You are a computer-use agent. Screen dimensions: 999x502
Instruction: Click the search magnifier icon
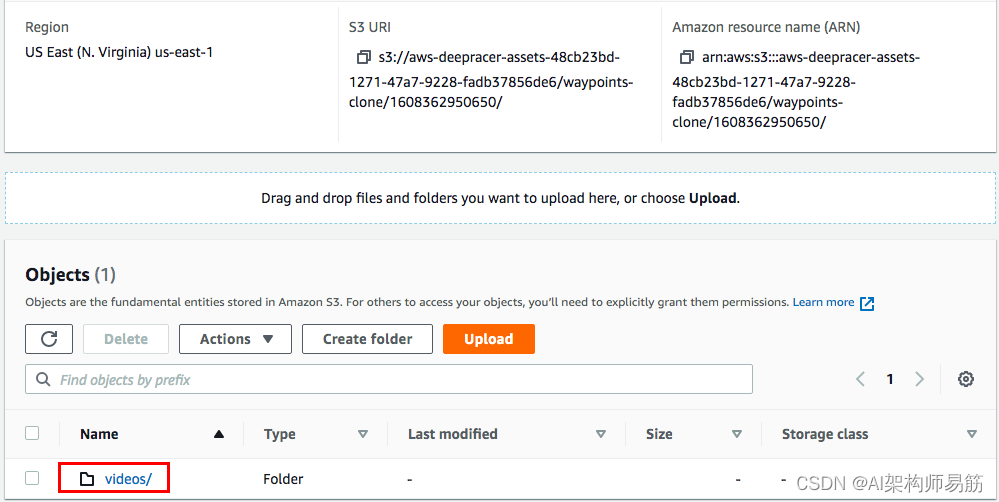(43, 380)
